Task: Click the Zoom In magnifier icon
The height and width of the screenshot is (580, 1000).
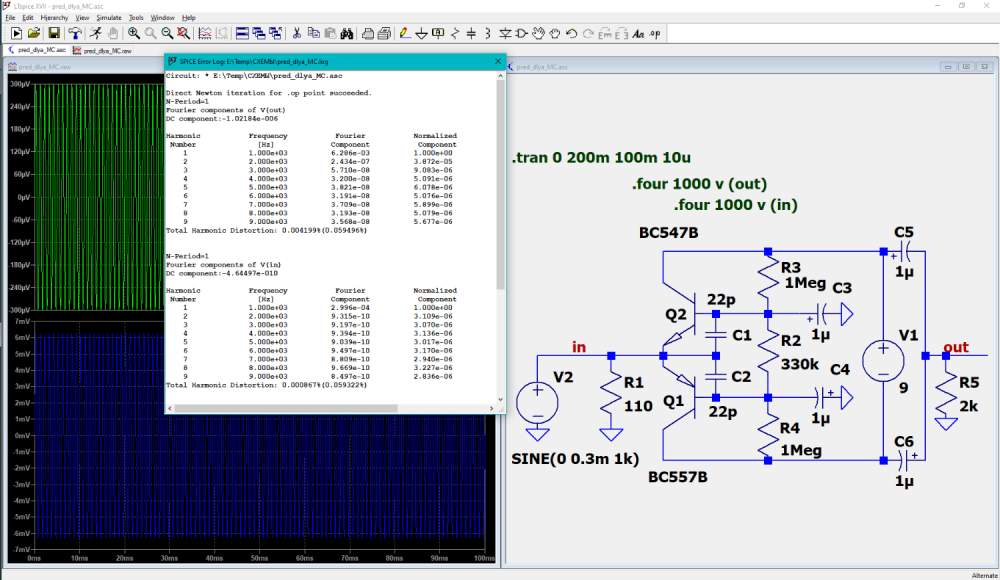Action: pos(134,33)
